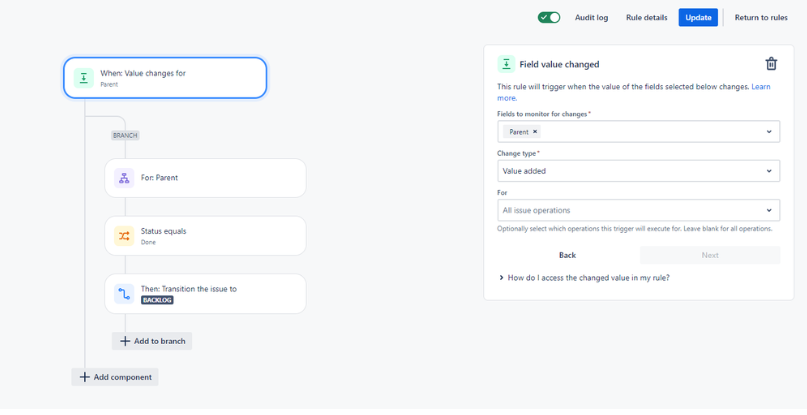Screen dimensions: 807x415
Task: Delete the trigger with the trash icon
Action: pos(771,64)
